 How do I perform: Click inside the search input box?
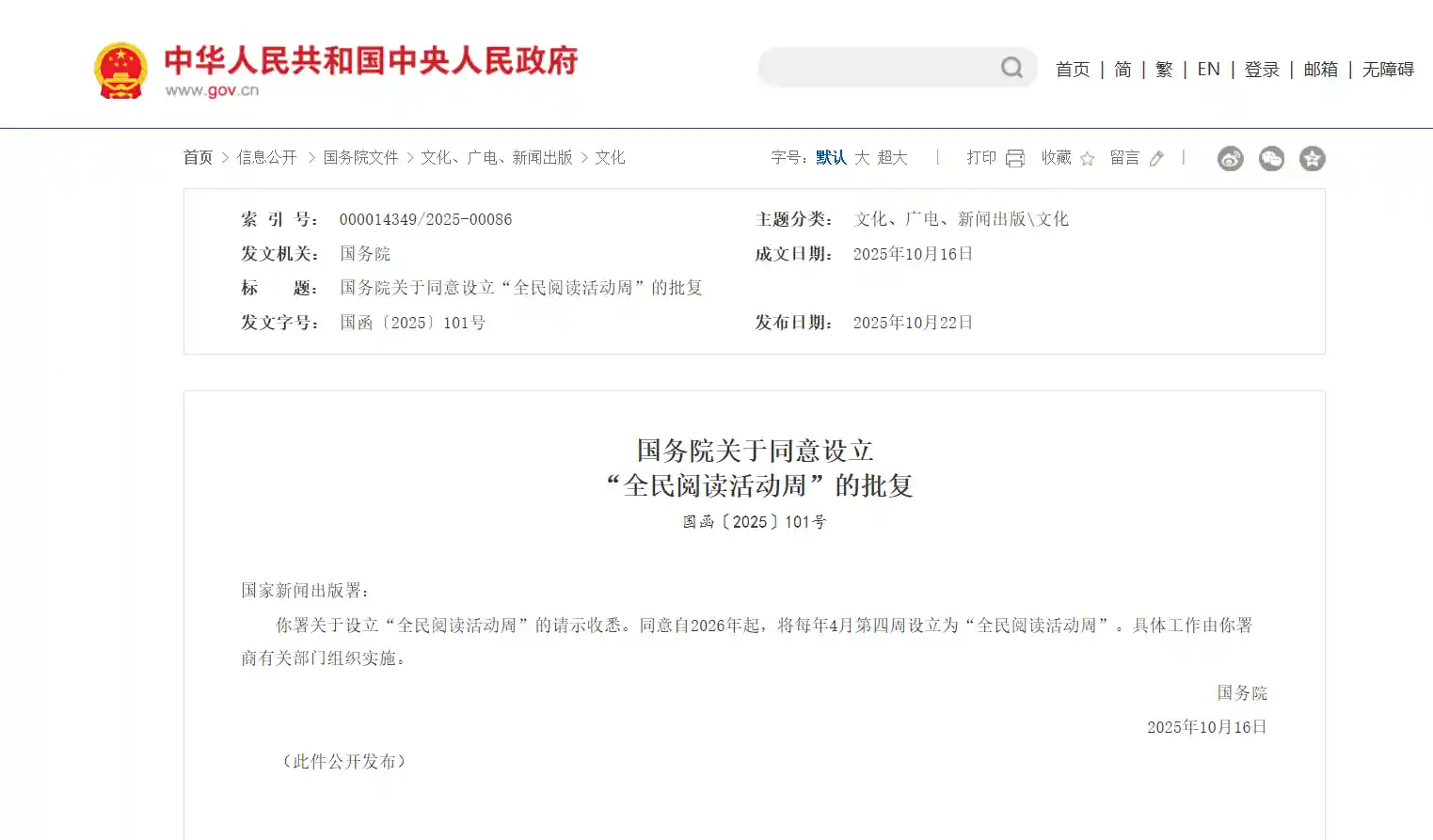click(x=884, y=67)
